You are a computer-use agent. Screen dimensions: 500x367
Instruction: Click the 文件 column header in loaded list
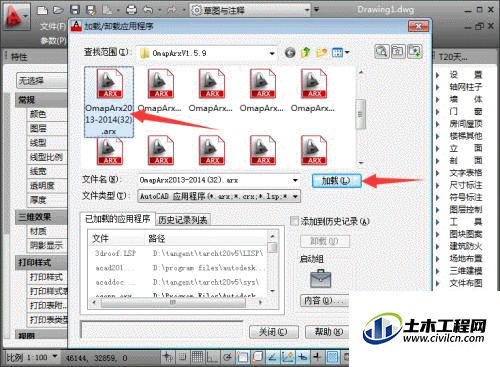118,238
